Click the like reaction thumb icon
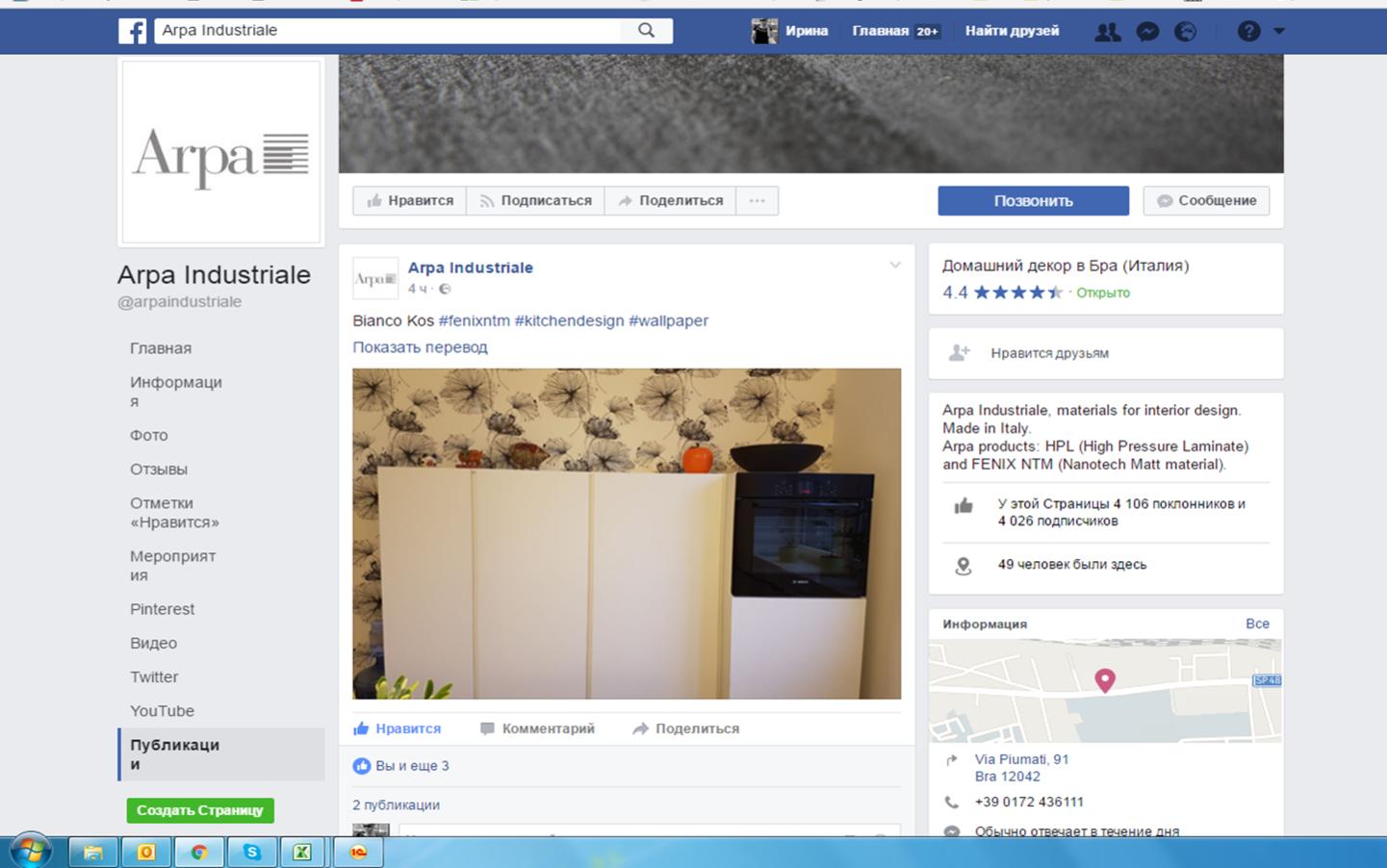1387x868 pixels. tap(362, 766)
